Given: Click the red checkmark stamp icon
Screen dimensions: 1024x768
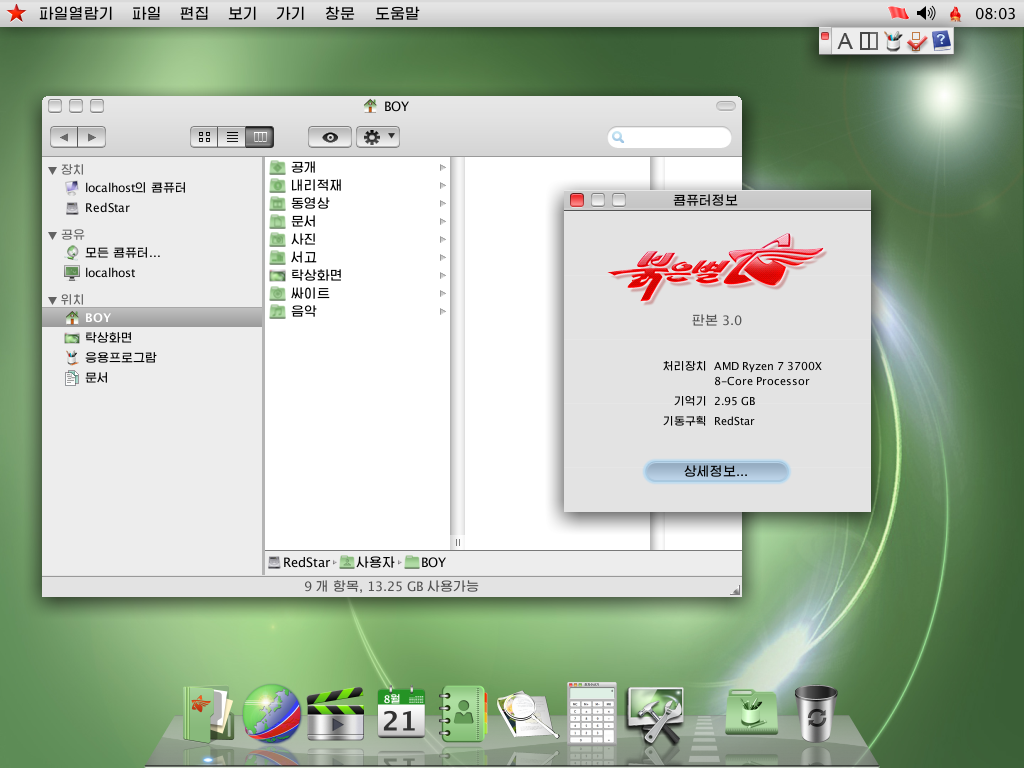Looking at the screenshot, I should click(x=917, y=41).
